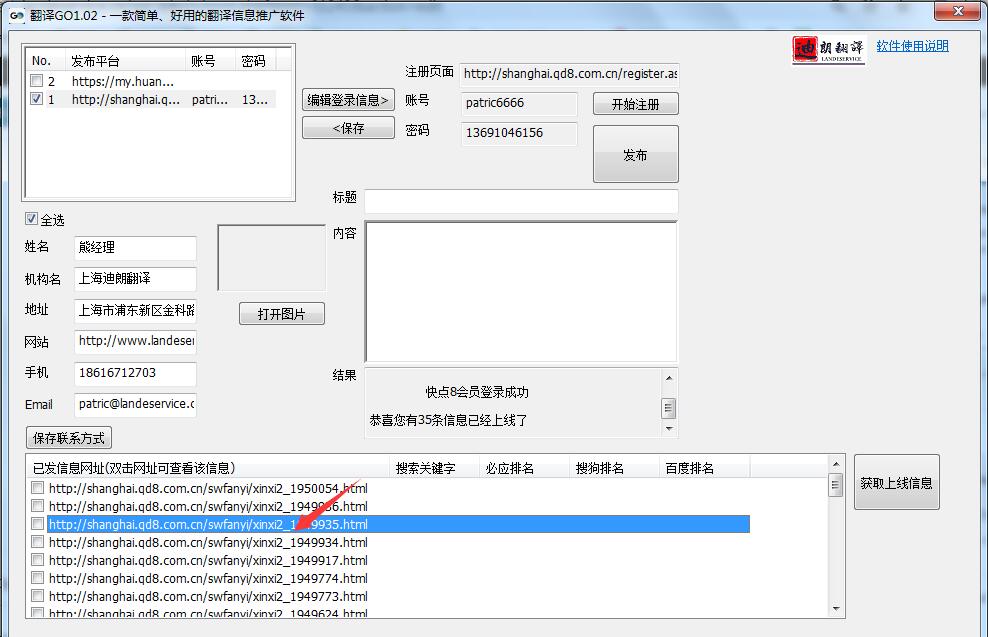Viewport: 988px width, 637px height.
Task: Select URL xinxi2_1949934.html
Action: 208,542
